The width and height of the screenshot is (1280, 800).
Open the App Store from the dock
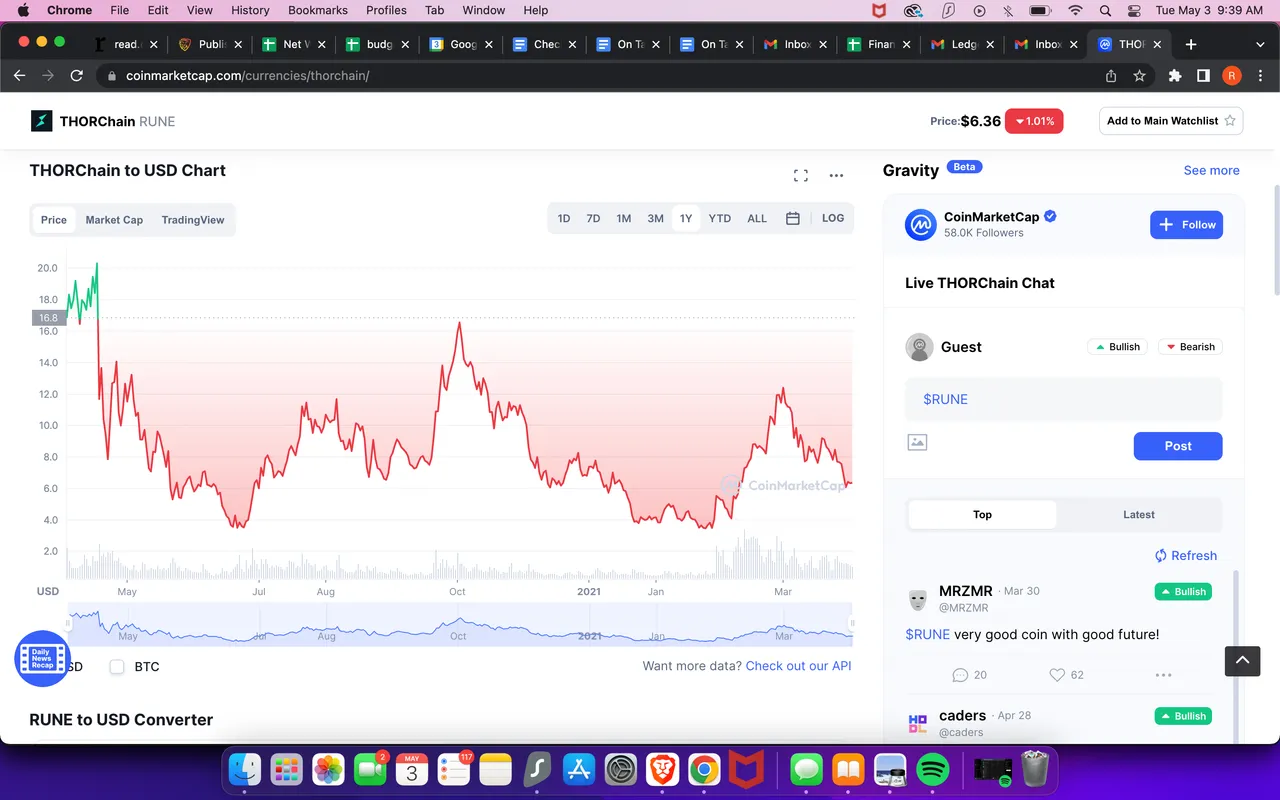[579, 769]
